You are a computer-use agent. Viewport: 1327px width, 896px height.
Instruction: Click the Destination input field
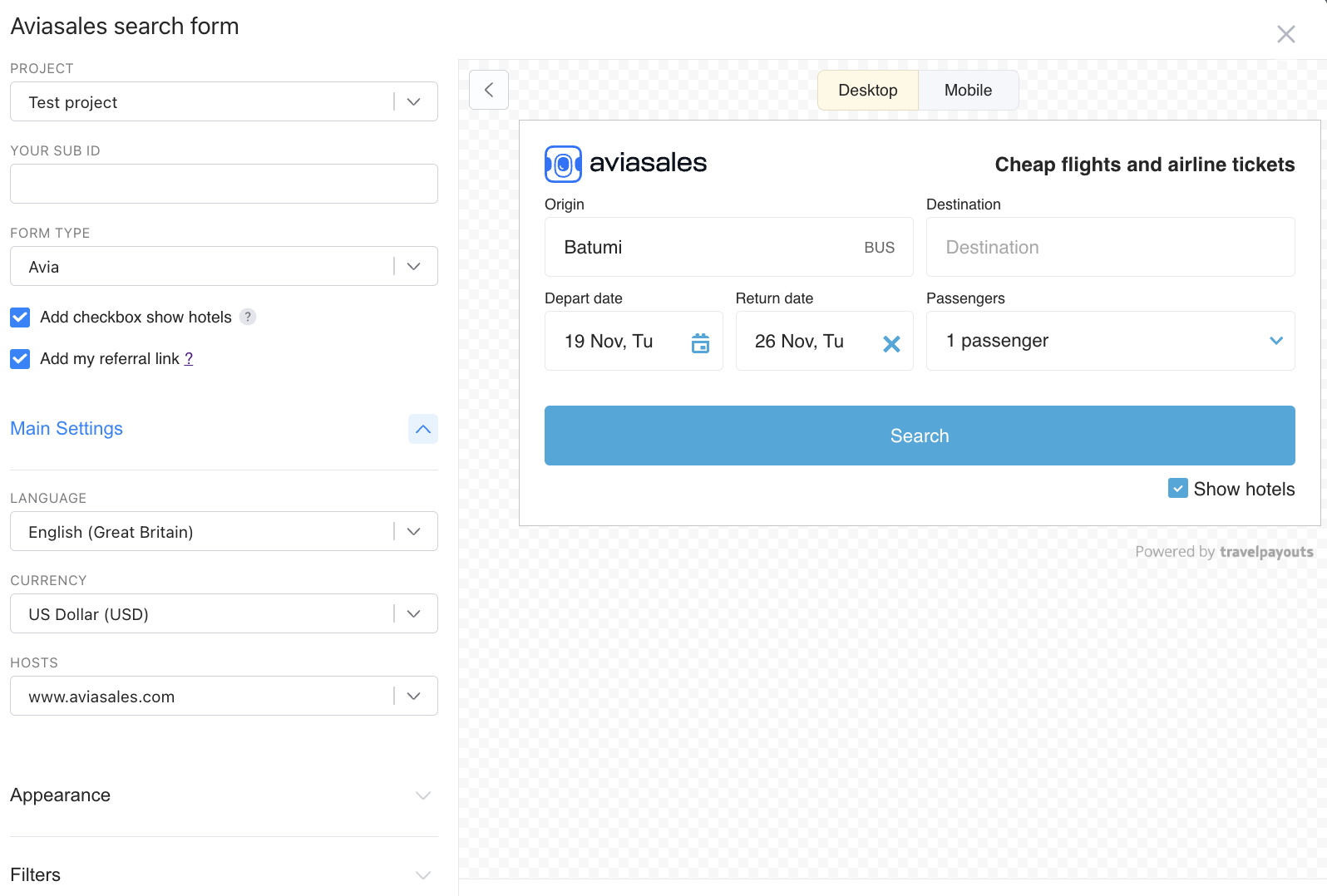point(1110,247)
